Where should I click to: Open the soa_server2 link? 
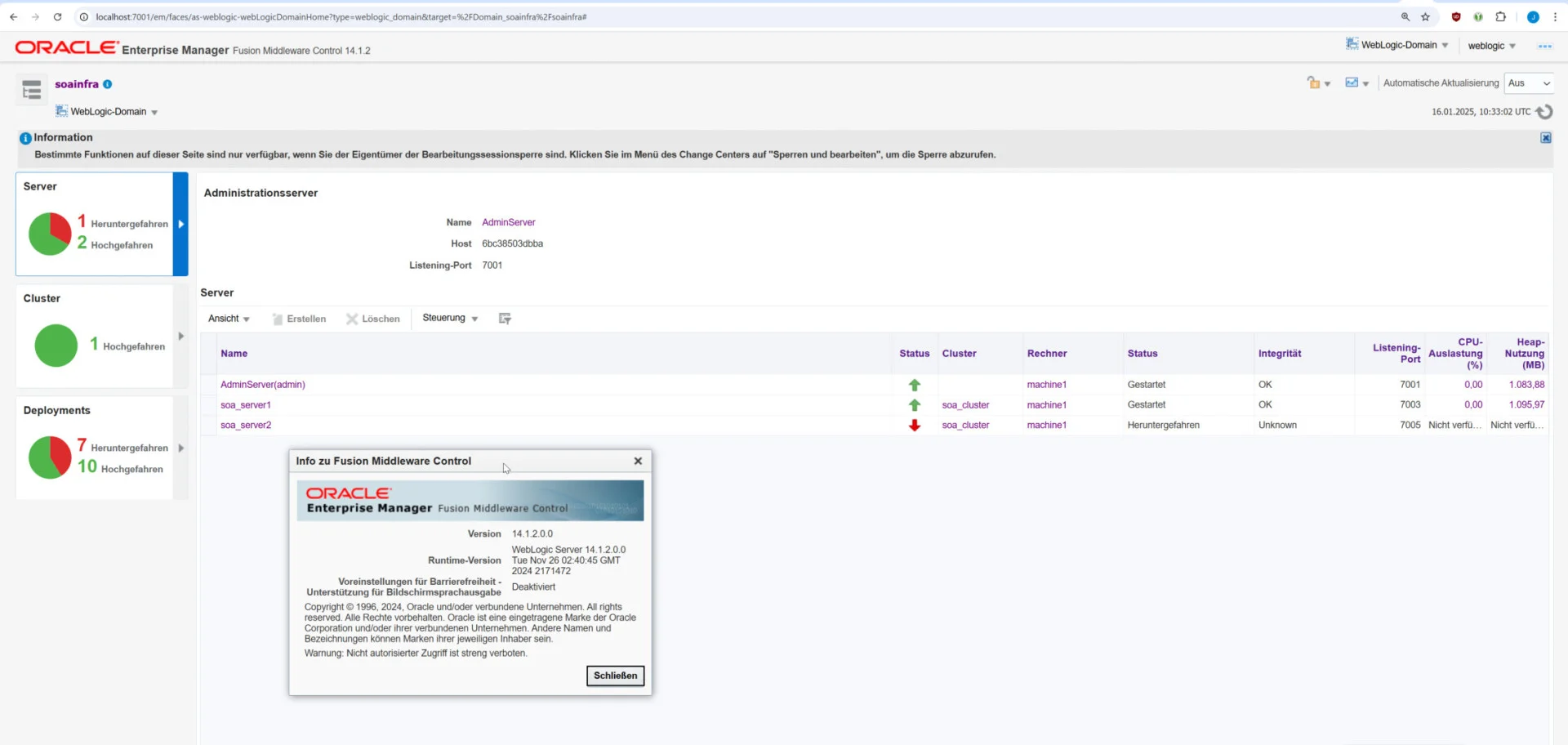(x=246, y=426)
